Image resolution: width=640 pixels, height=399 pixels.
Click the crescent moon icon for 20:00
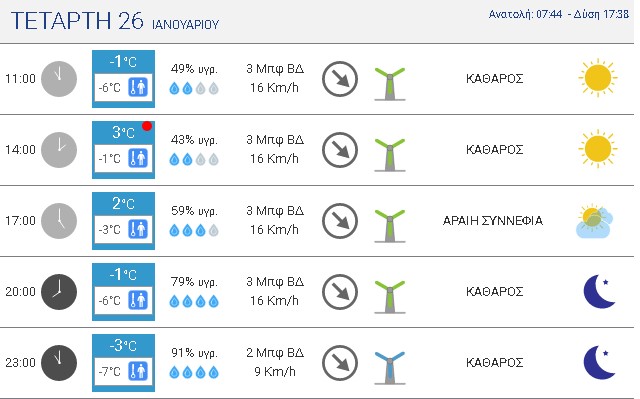click(x=599, y=291)
